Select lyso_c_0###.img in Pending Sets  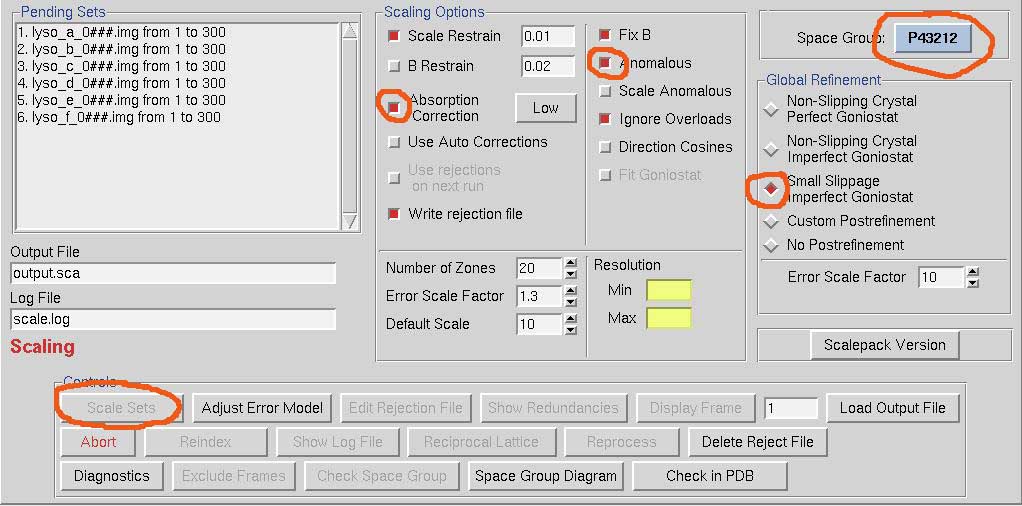click(x=120, y=66)
